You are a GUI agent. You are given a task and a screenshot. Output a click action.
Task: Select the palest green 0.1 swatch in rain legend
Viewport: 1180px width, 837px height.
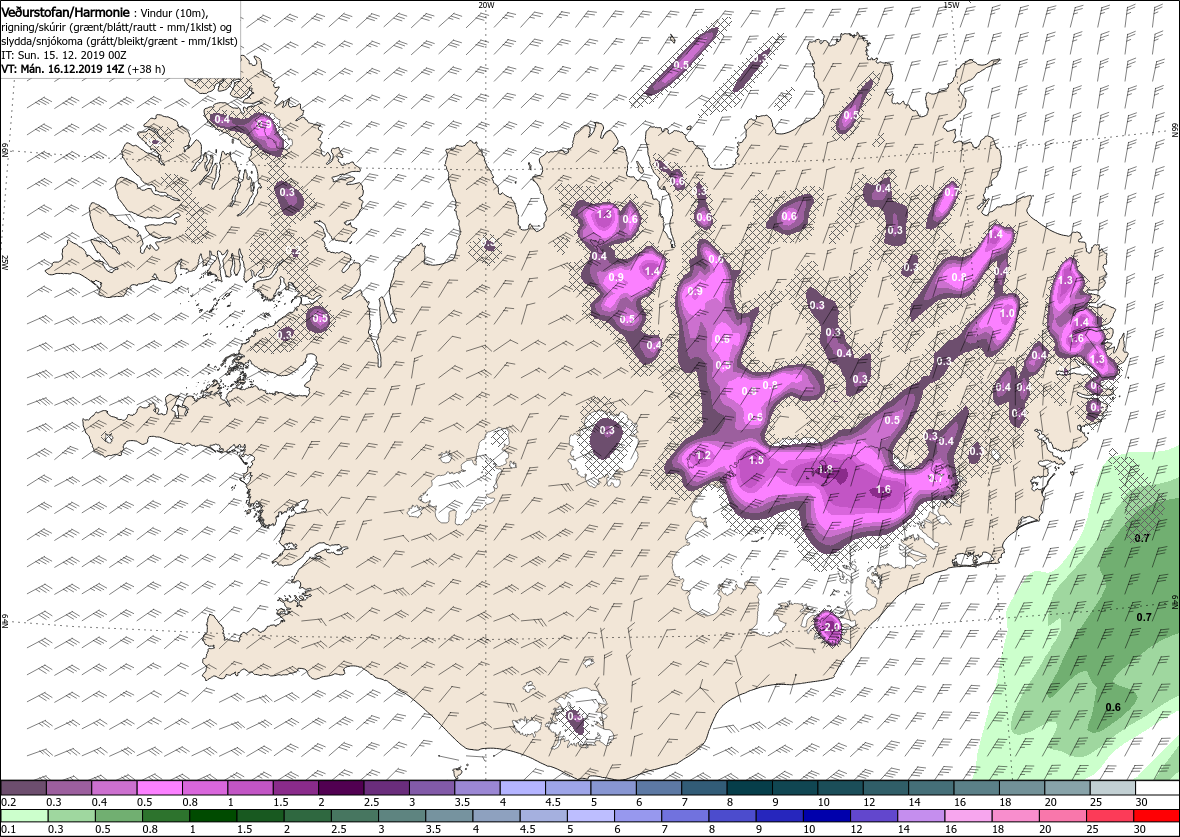[x=24, y=816]
